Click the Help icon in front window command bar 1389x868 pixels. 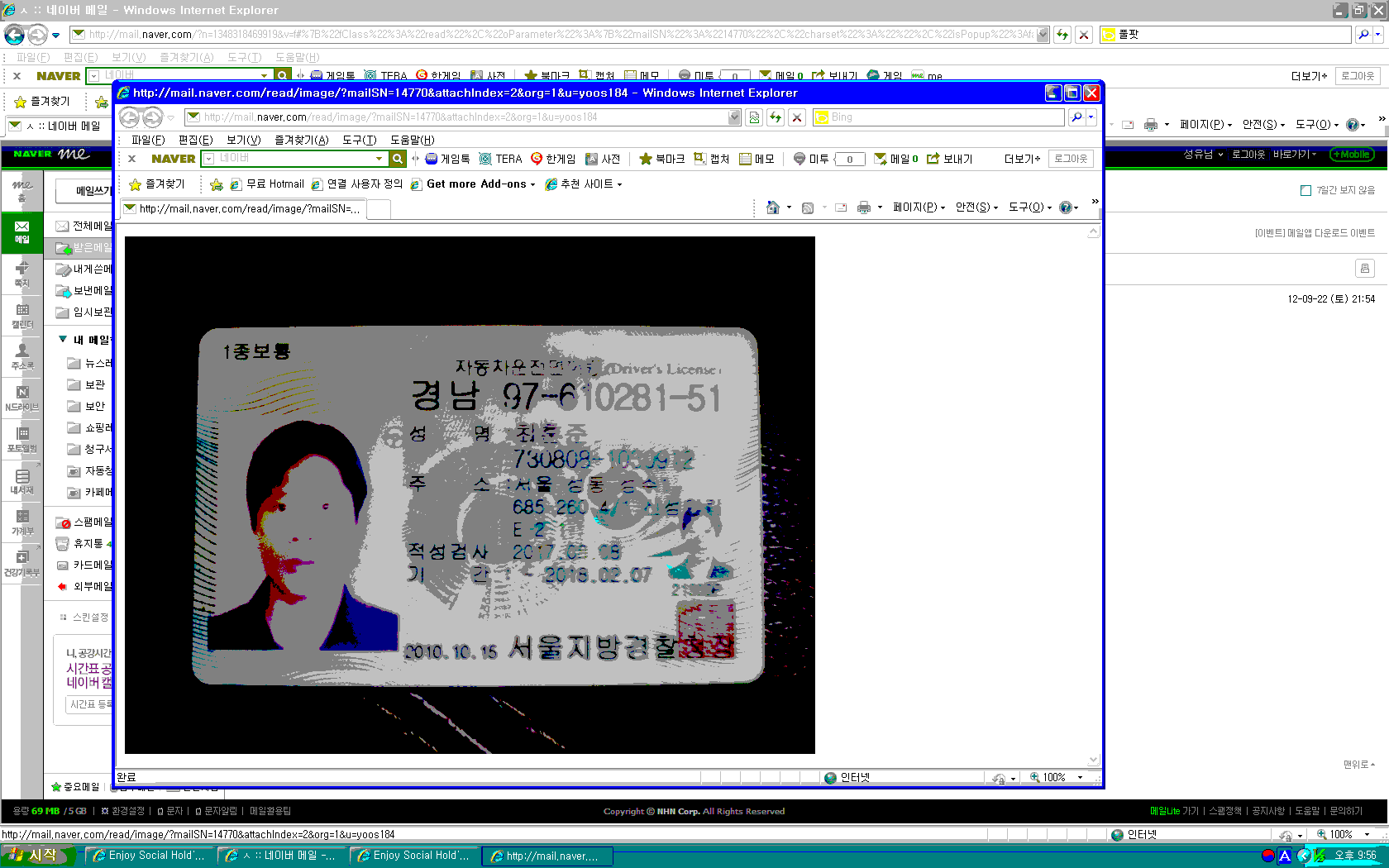[1066, 207]
